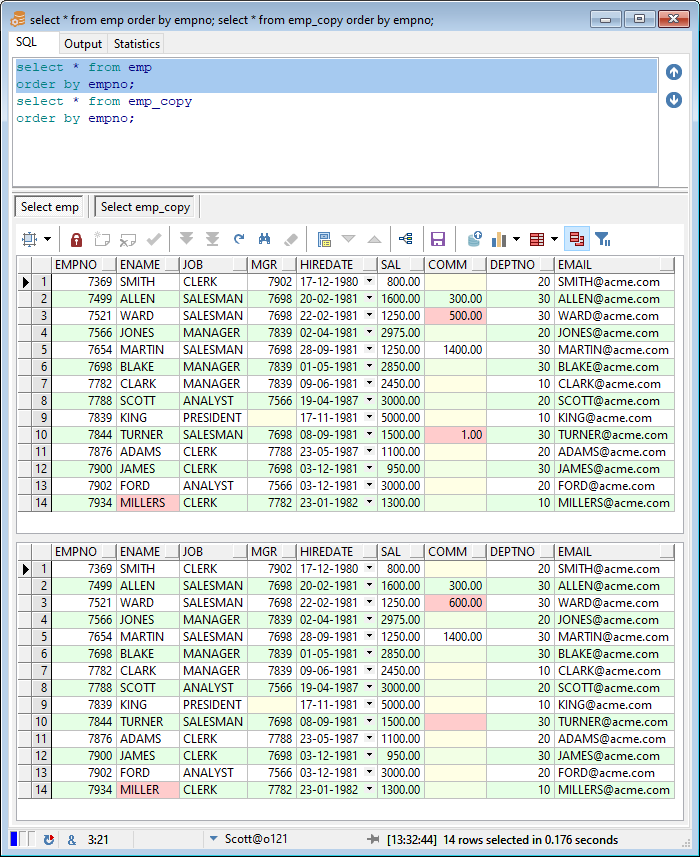Click the purple floppy save icon

point(438,239)
